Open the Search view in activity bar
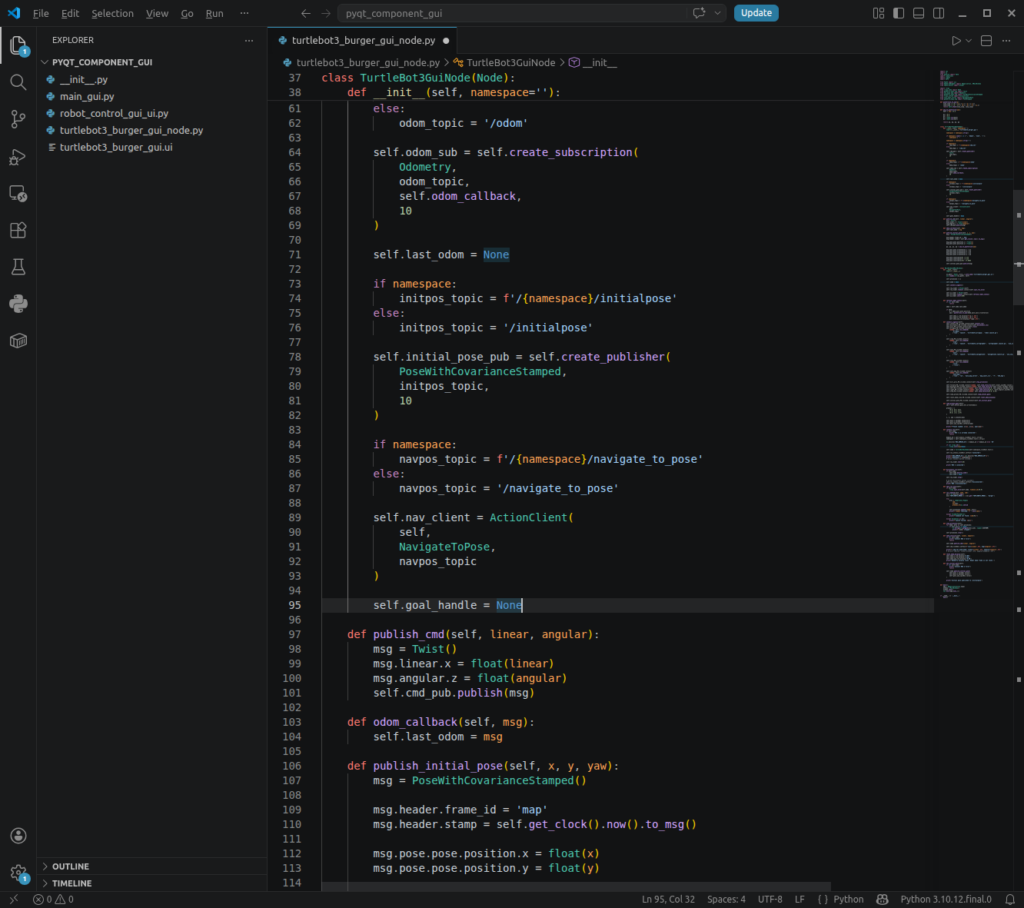1024x908 pixels. tap(18, 82)
